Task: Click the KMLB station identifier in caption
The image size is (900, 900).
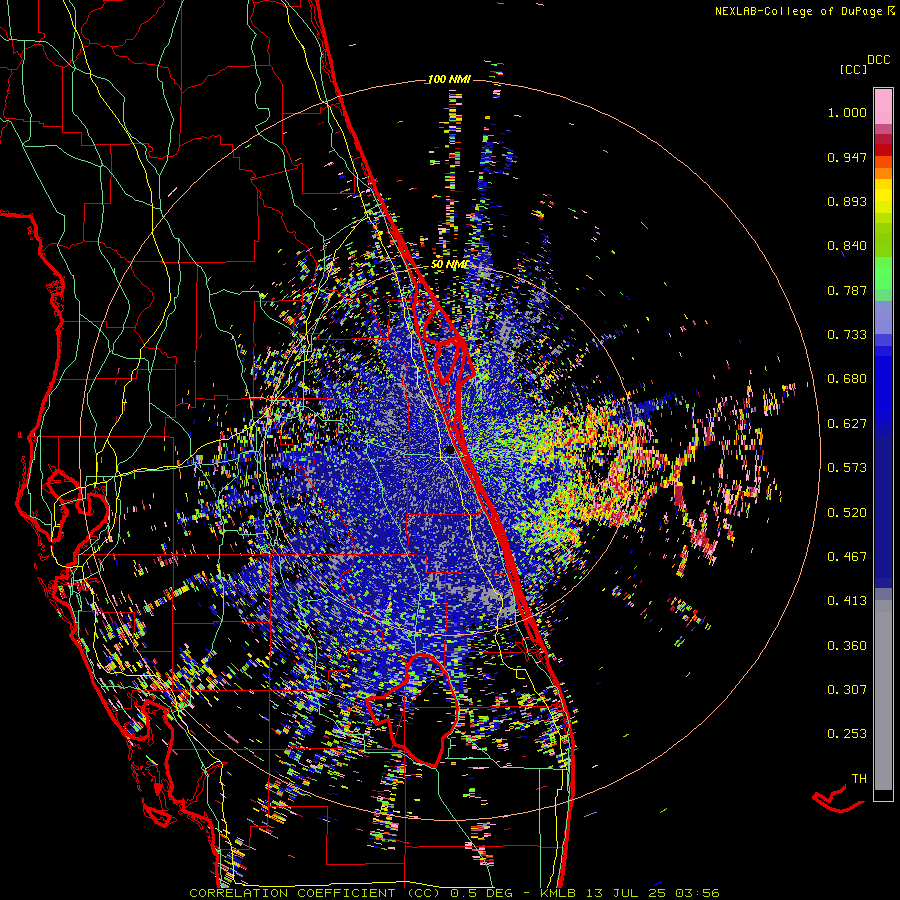Action: (x=558, y=893)
